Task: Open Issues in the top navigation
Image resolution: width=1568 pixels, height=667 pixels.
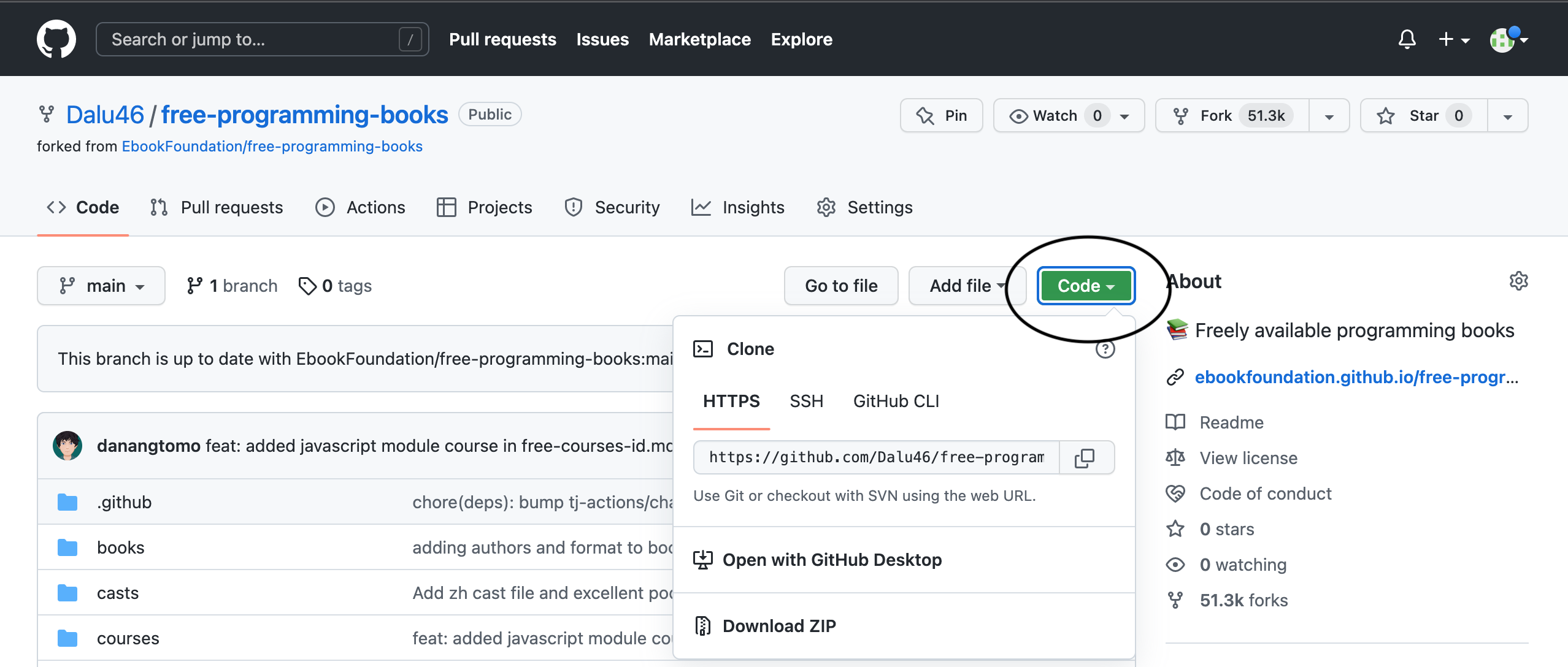Action: pyautogui.click(x=602, y=39)
